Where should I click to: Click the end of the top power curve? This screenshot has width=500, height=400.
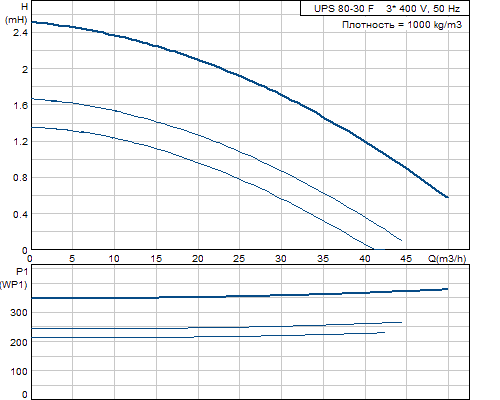(x=447, y=289)
